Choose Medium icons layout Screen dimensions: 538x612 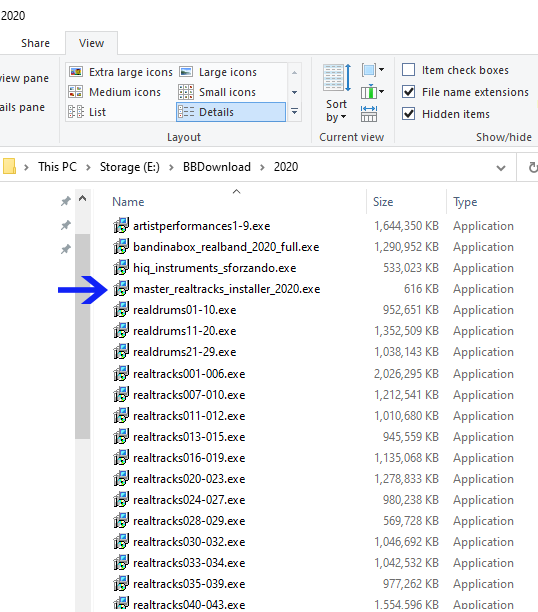[x=115, y=92]
